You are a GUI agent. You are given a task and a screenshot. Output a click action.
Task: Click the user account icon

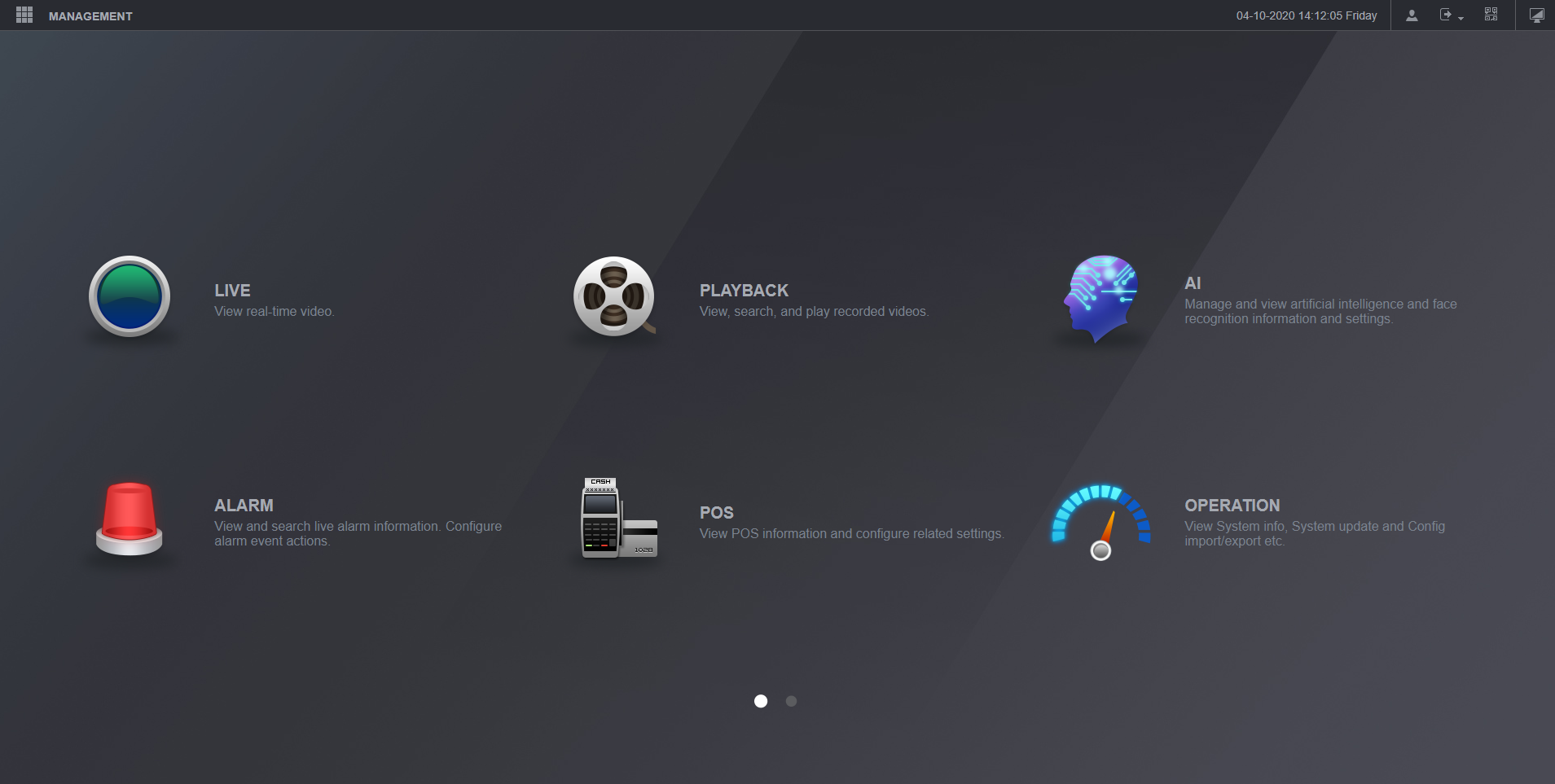(x=1412, y=15)
